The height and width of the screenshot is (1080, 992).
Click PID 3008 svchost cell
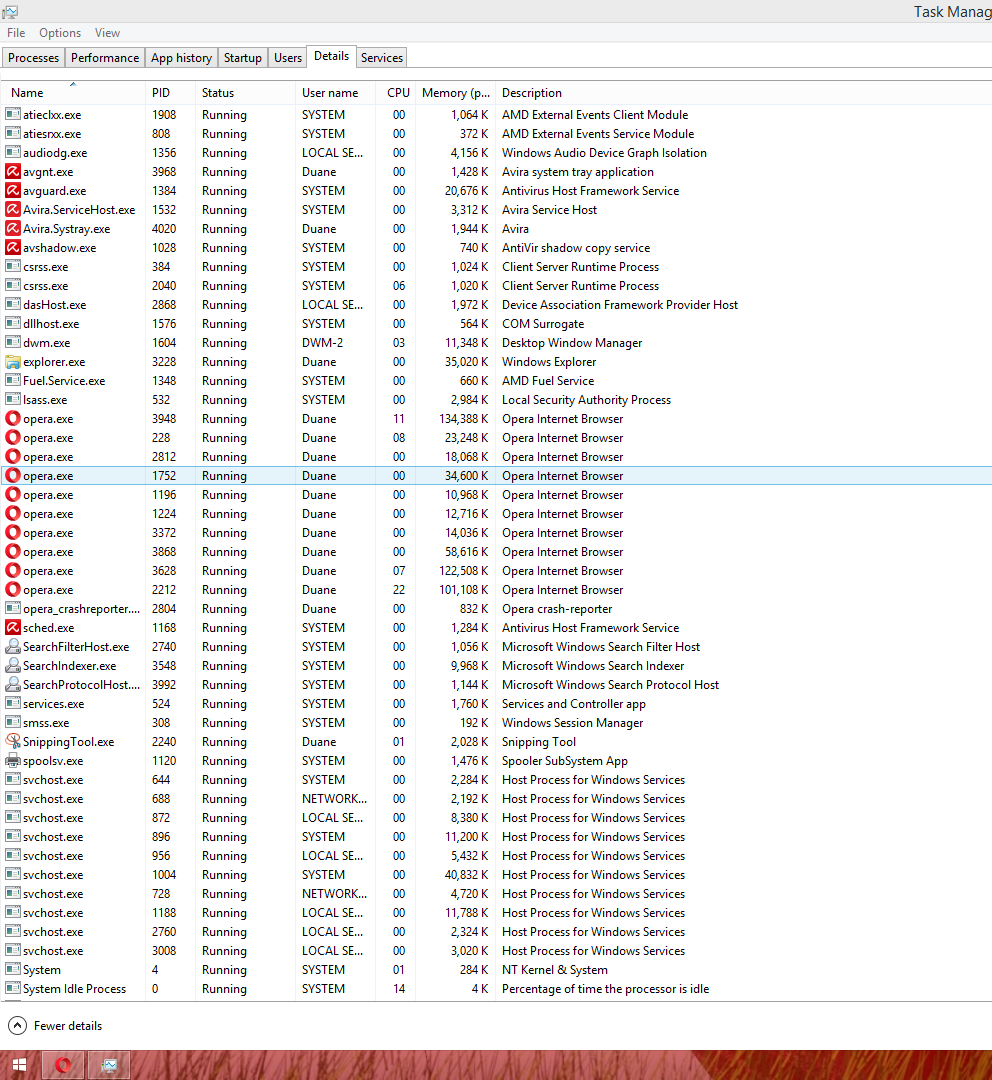[x=164, y=951]
